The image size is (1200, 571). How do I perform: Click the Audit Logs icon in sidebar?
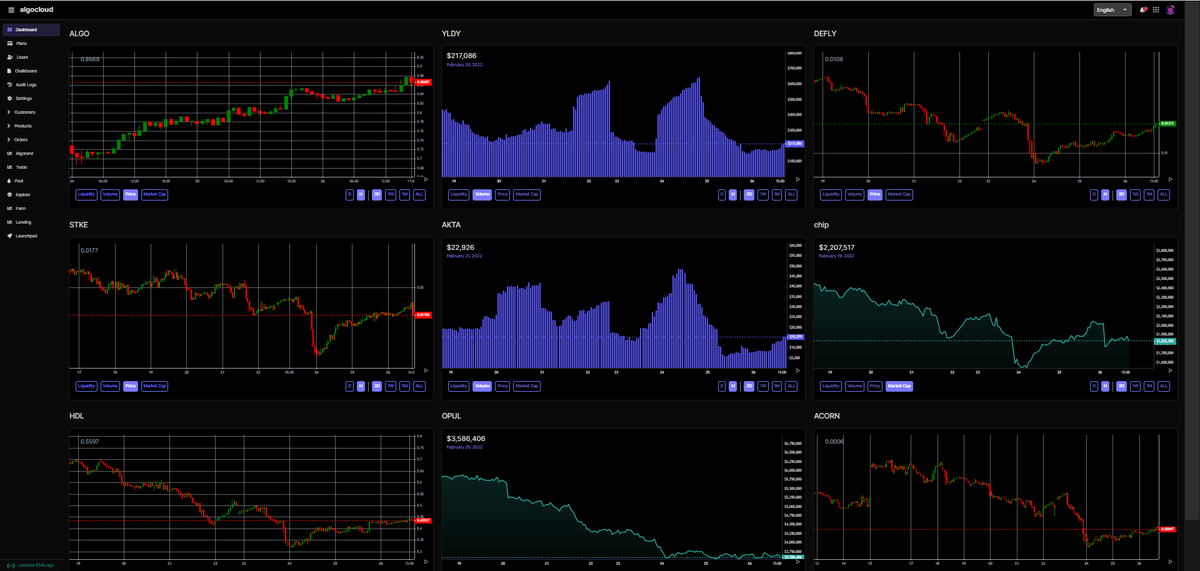click(x=9, y=85)
